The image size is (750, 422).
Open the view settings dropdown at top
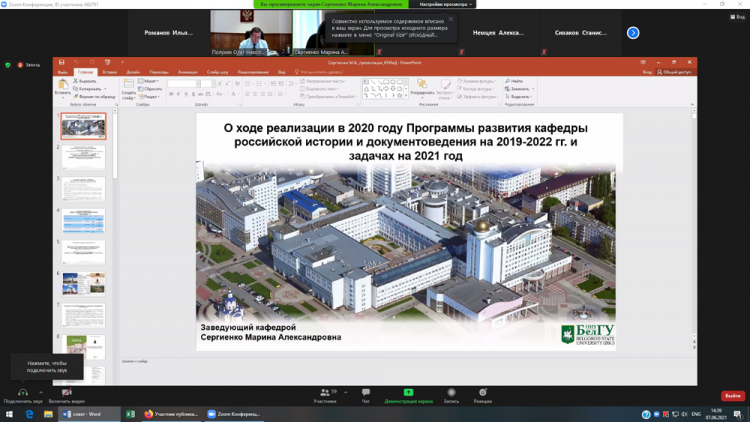coord(445,4)
